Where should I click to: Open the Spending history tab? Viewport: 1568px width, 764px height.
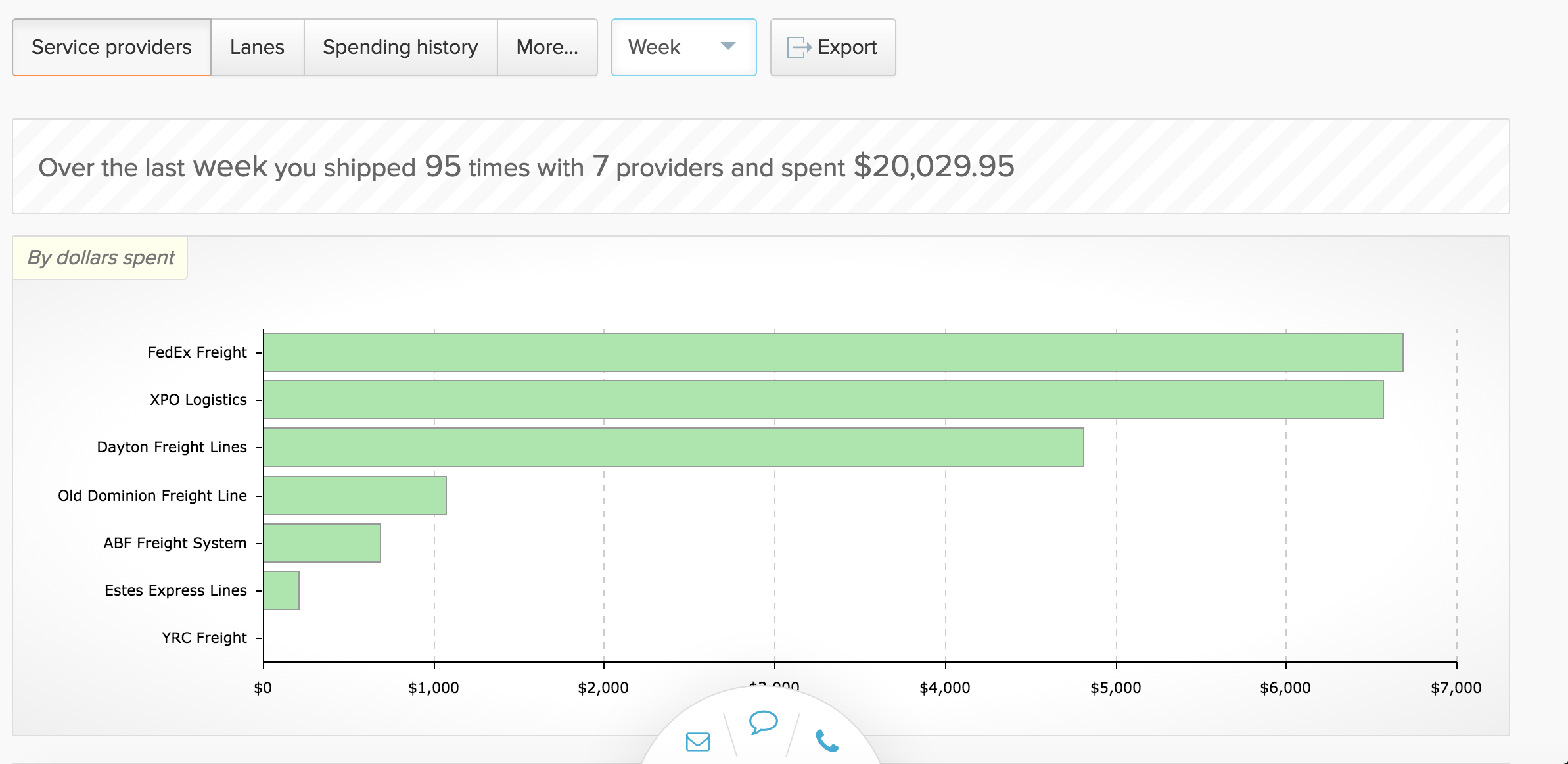pyautogui.click(x=400, y=47)
